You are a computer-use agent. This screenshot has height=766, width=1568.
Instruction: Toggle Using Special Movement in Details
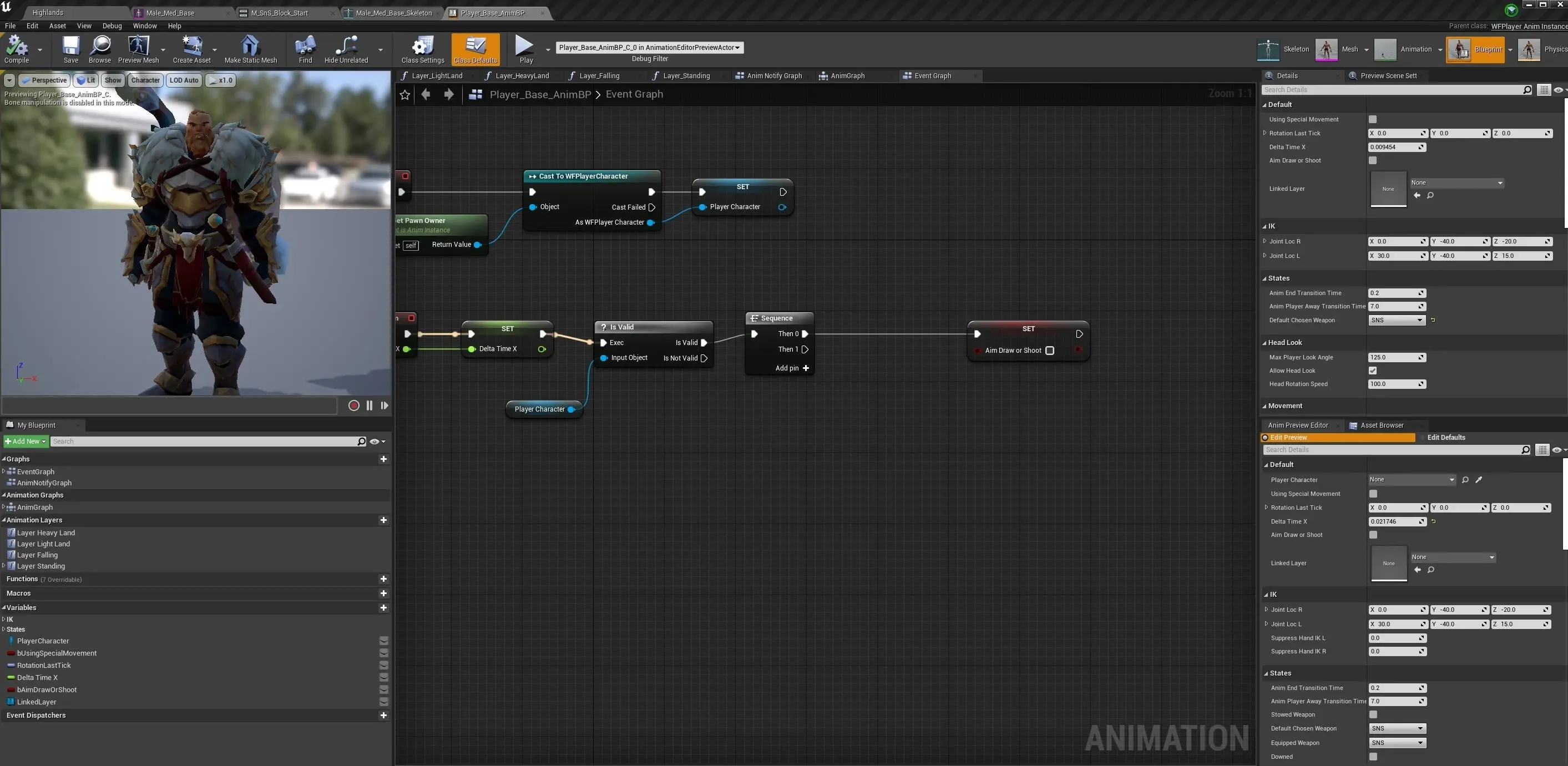(x=1373, y=119)
